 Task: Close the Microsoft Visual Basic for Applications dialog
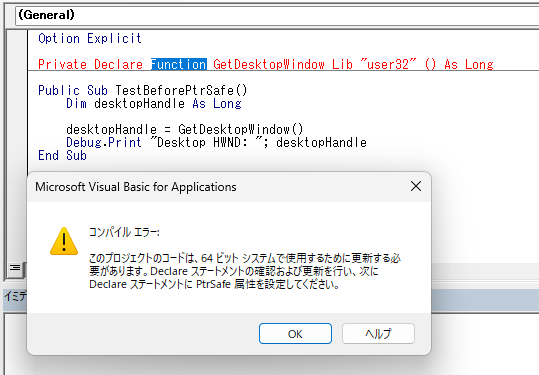(416, 186)
